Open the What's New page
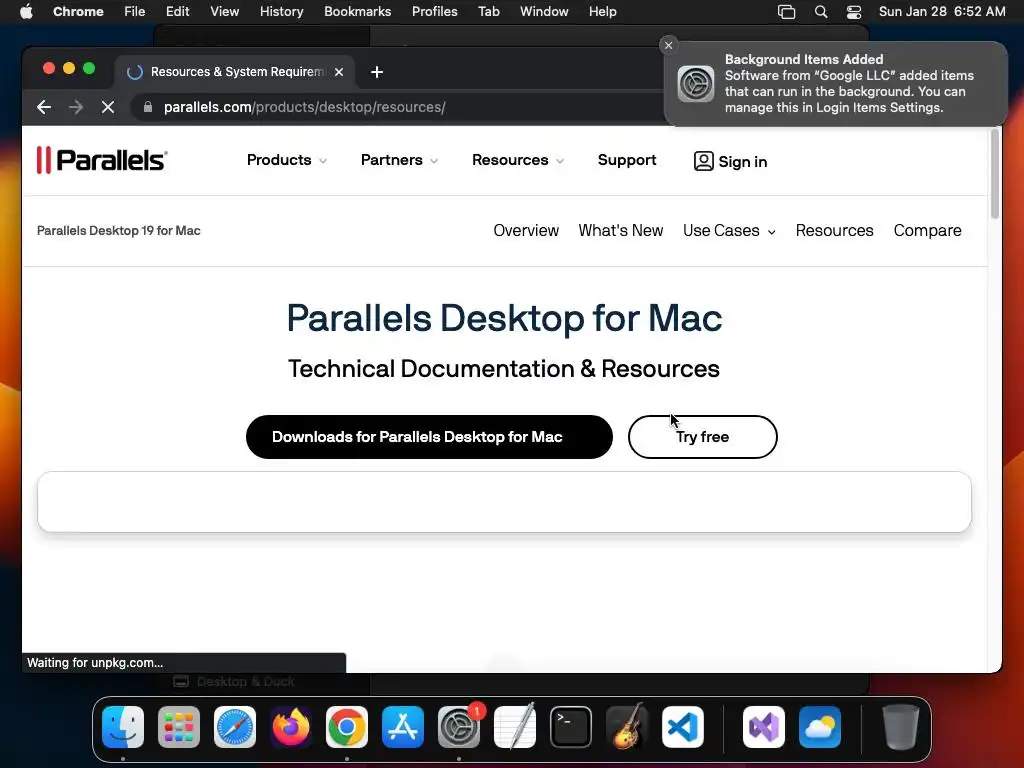 click(620, 231)
